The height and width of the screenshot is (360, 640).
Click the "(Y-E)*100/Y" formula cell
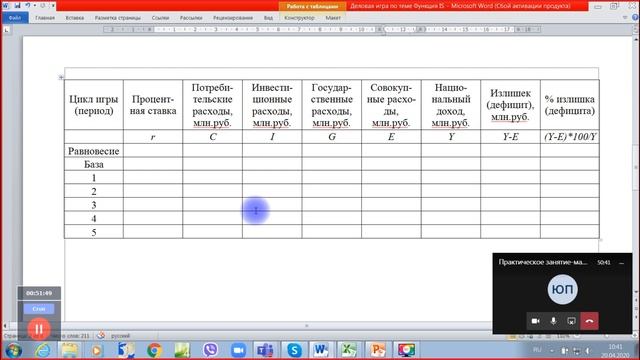pyautogui.click(x=570, y=137)
